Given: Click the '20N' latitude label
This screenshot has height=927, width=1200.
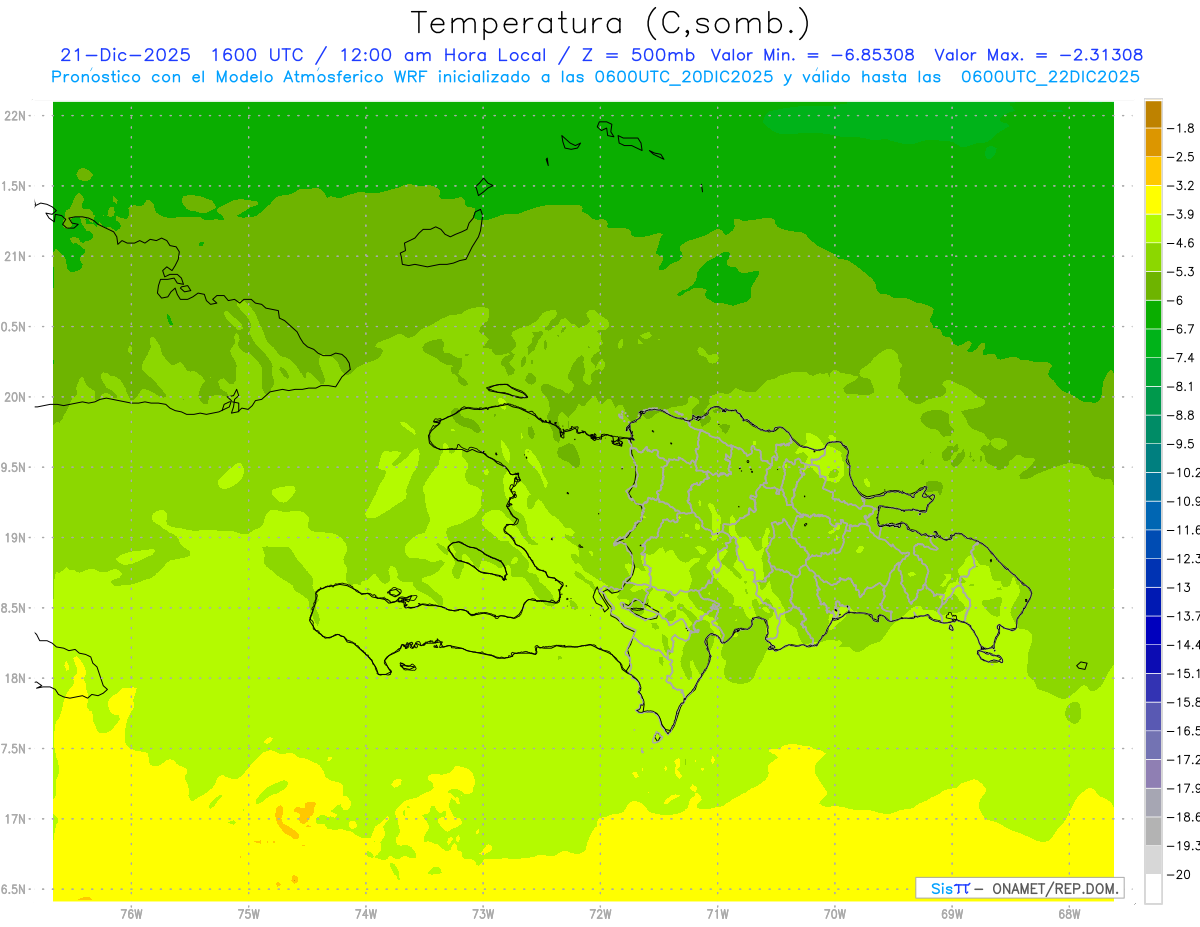Looking at the screenshot, I should (15, 397).
